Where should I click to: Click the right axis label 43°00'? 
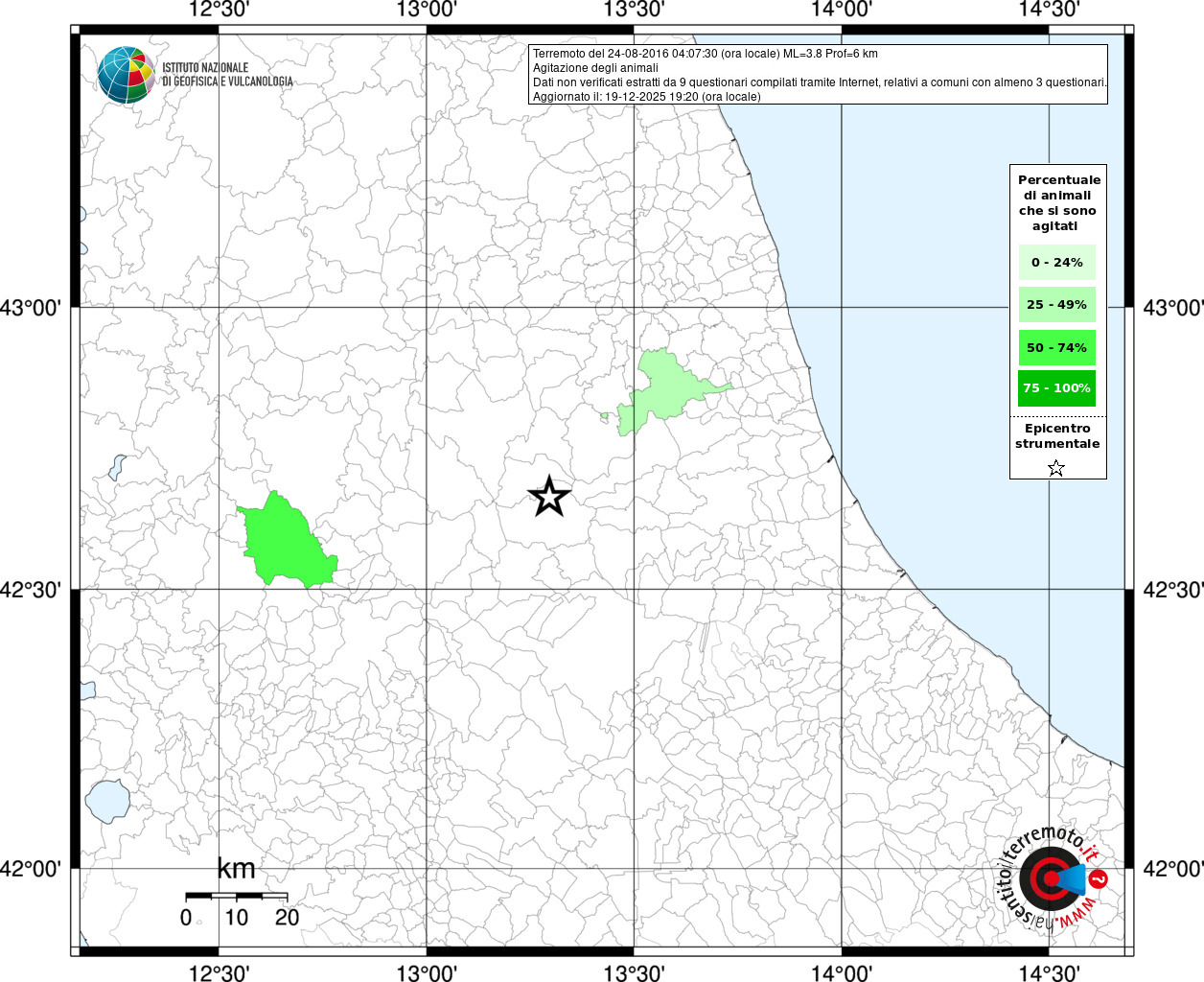[1173, 308]
